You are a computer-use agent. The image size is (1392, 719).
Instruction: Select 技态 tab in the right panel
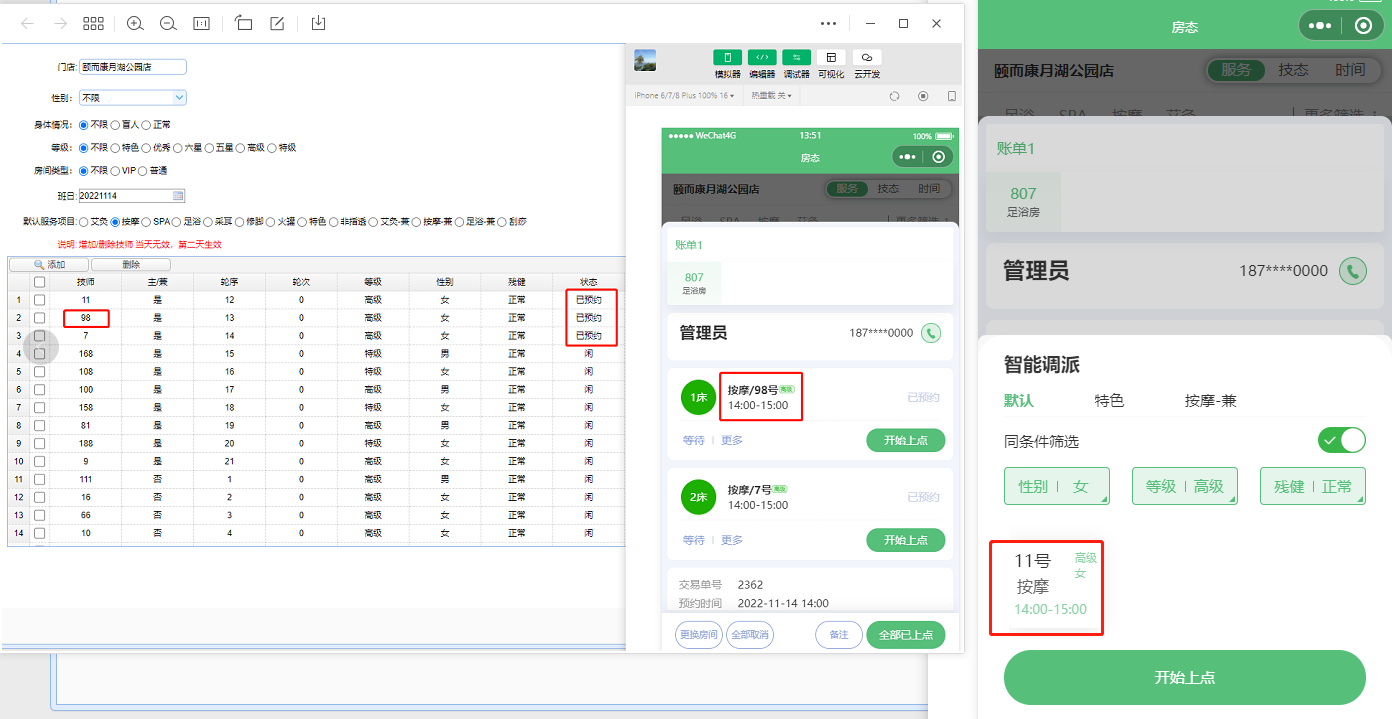1293,70
